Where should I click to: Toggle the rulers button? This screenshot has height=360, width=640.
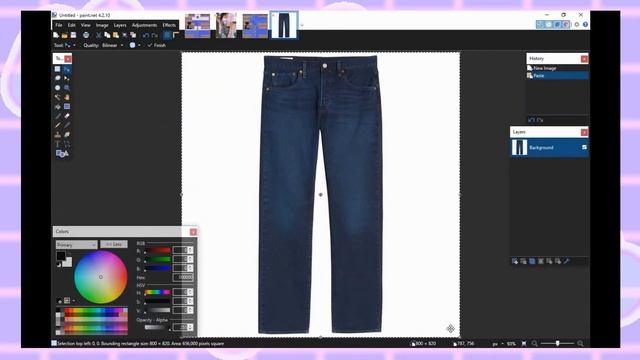176,35
